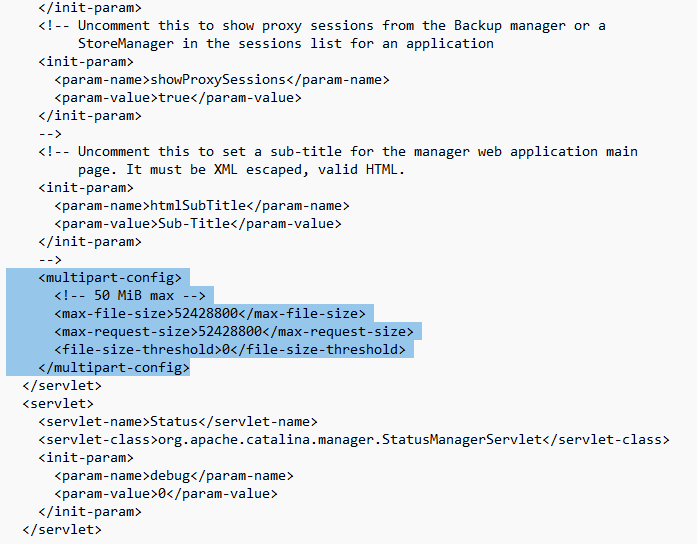Click the max-file-size value 52428800
697x544 pixels.
[x=206, y=313]
